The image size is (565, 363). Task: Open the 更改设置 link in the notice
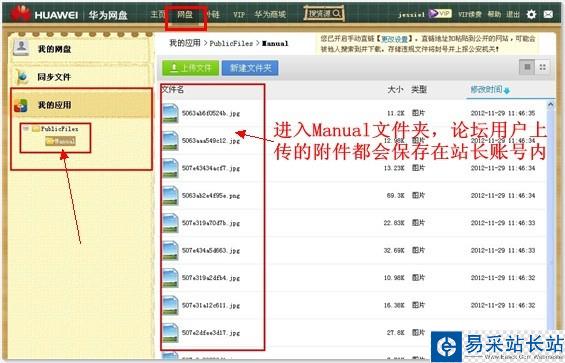(x=394, y=39)
